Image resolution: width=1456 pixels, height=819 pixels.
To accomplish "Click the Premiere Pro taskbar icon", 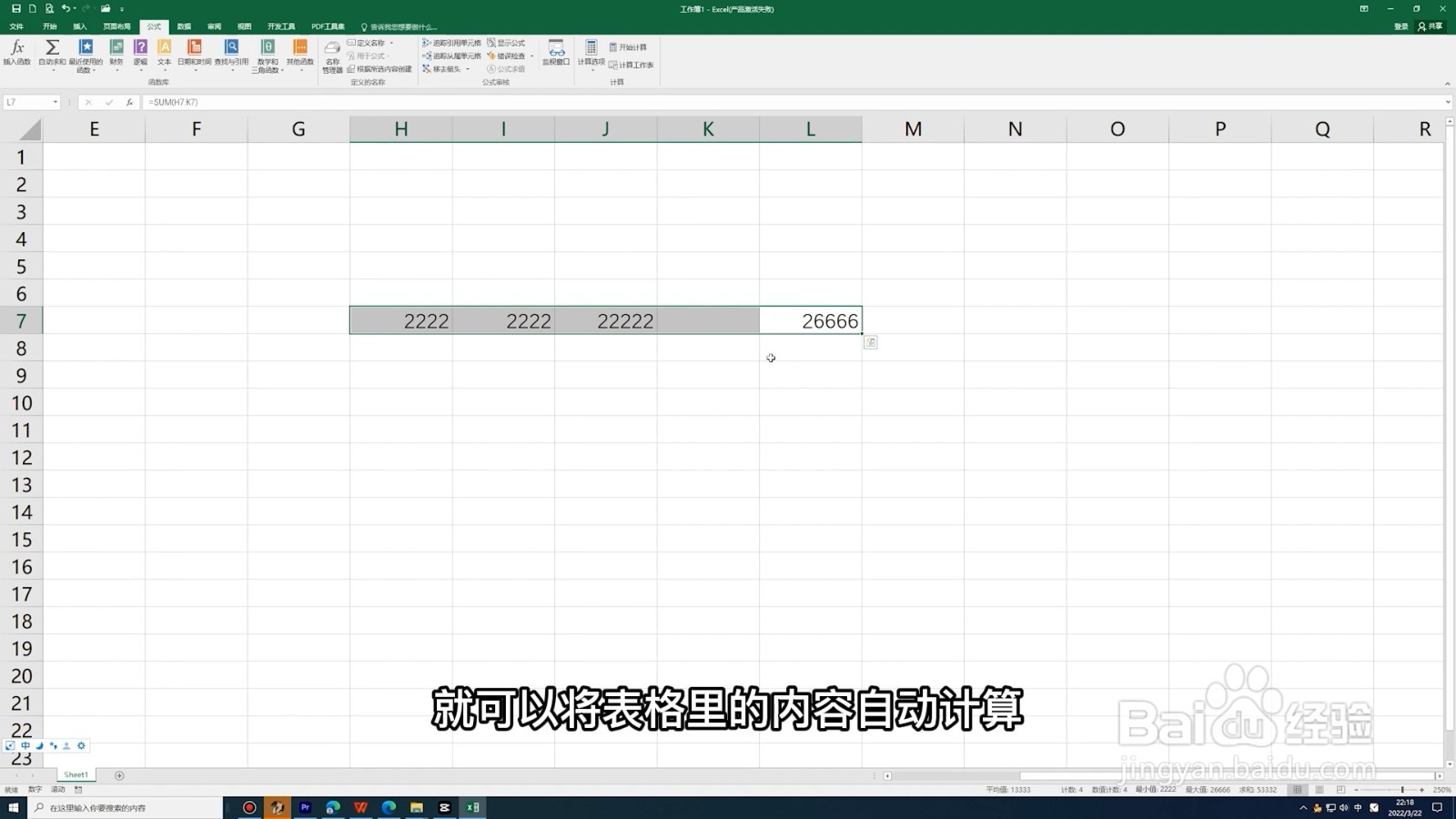I will click(x=305, y=807).
